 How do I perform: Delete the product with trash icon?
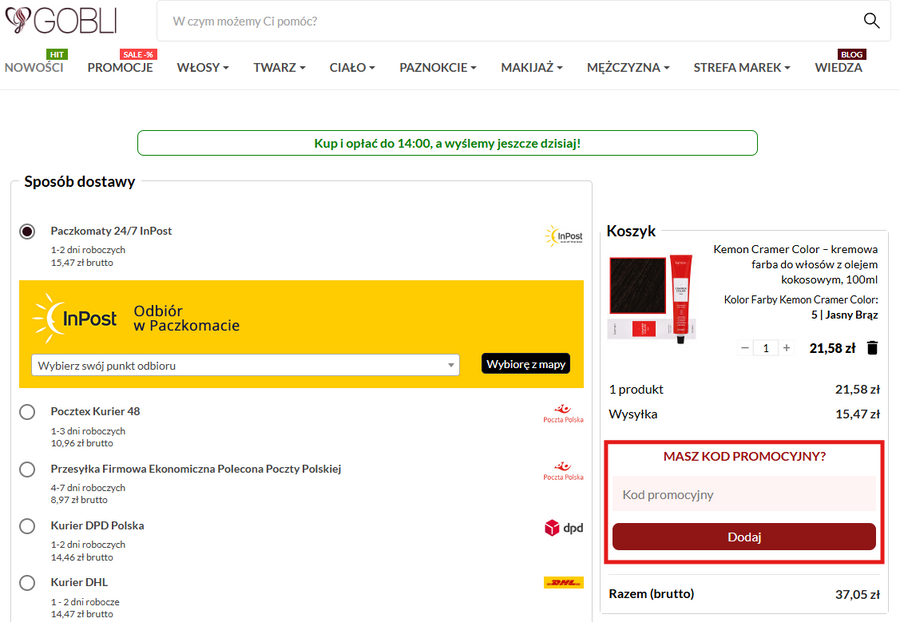(872, 348)
